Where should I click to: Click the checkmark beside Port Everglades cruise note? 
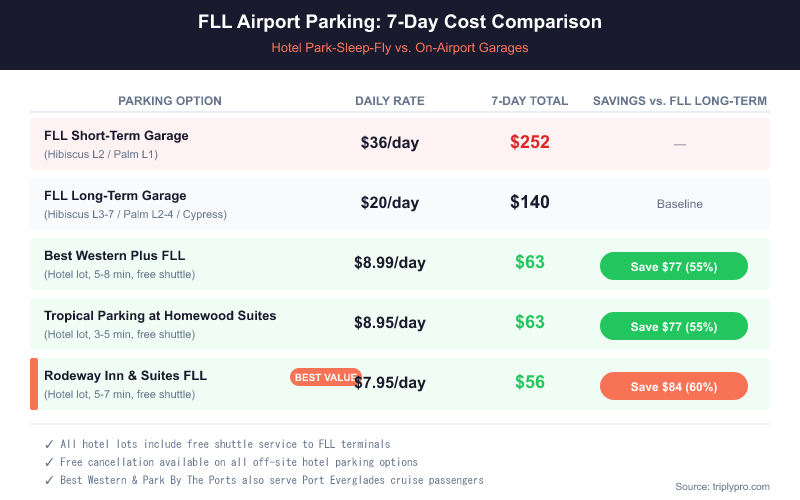pyautogui.click(x=50, y=480)
